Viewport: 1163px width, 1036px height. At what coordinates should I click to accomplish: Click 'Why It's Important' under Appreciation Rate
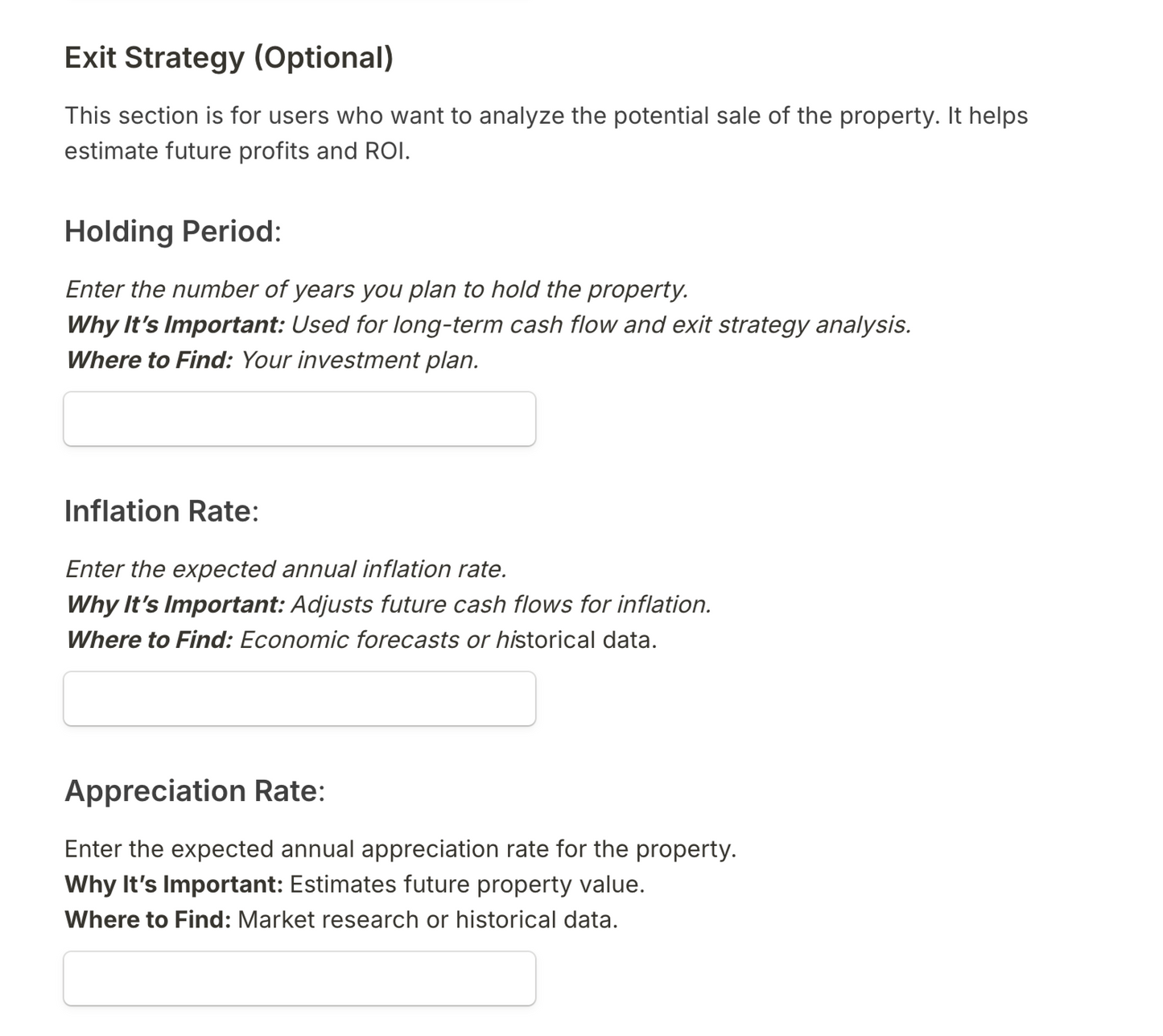pyautogui.click(x=174, y=884)
